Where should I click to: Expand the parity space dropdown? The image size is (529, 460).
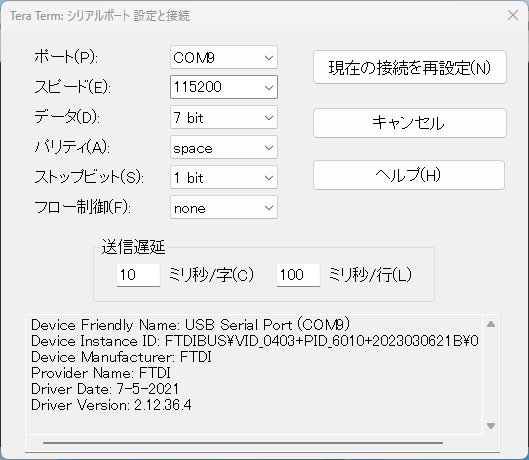tap(224, 147)
